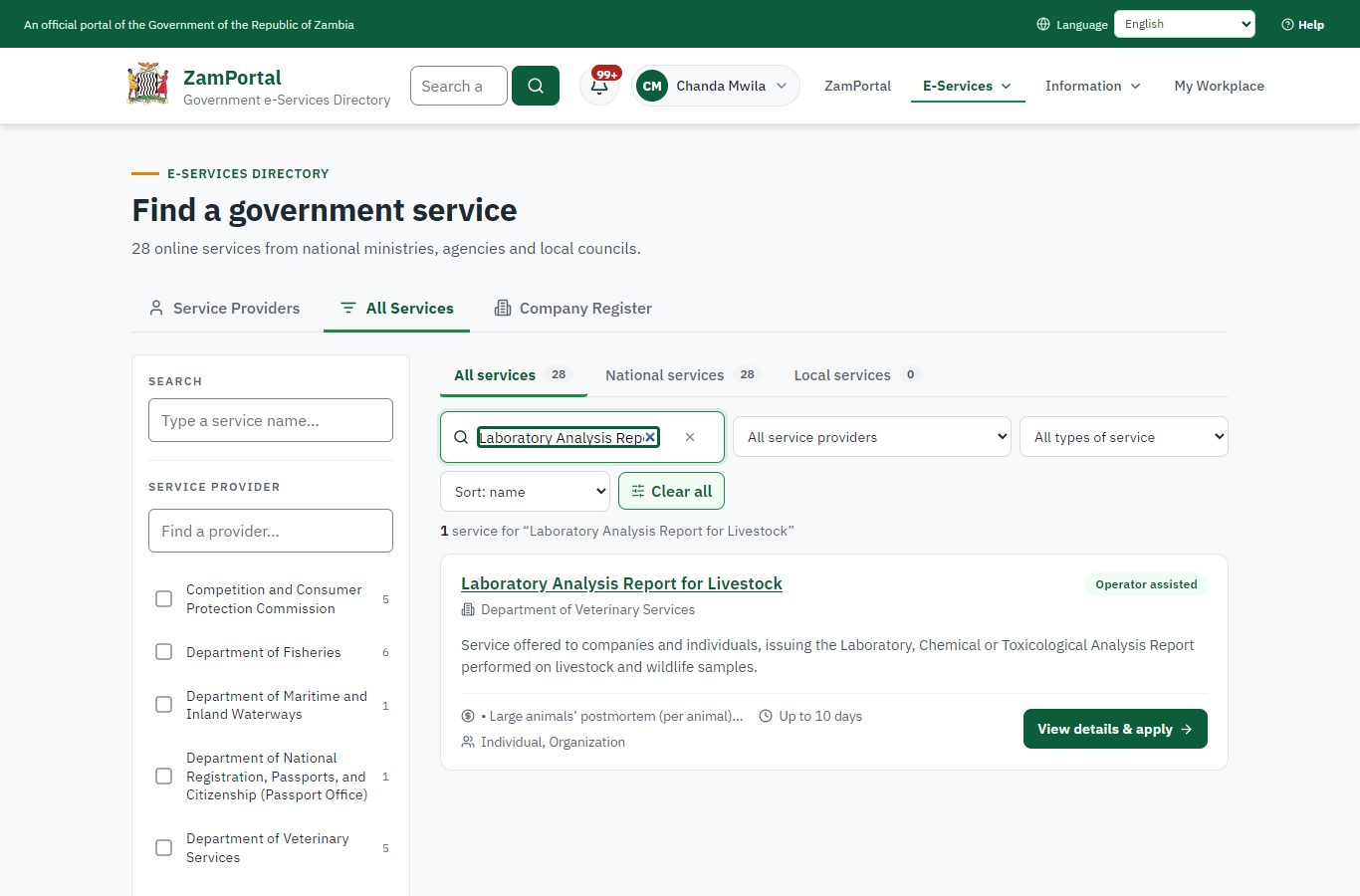1360x896 pixels.
Task: Open the ZamPortal navigation link
Action: (857, 86)
